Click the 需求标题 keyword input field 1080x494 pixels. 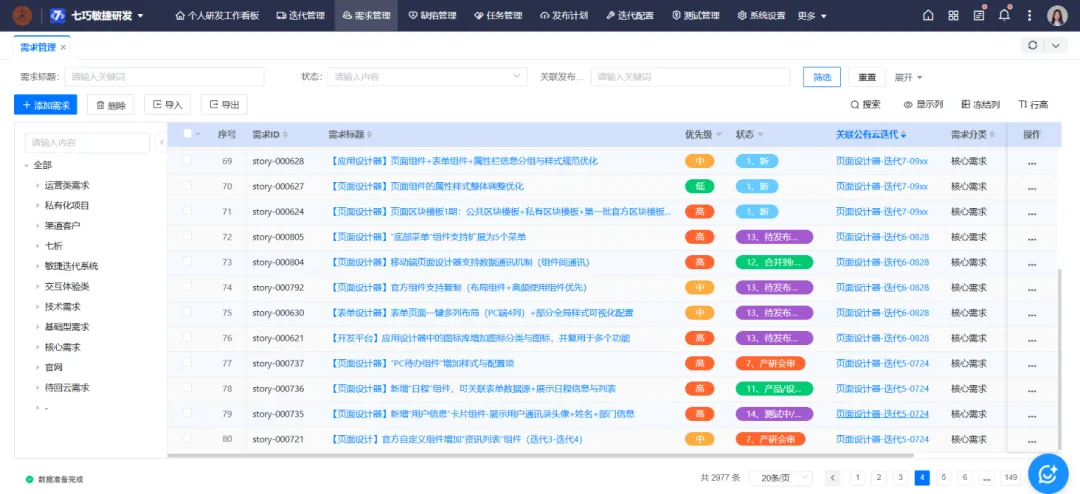coord(164,77)
